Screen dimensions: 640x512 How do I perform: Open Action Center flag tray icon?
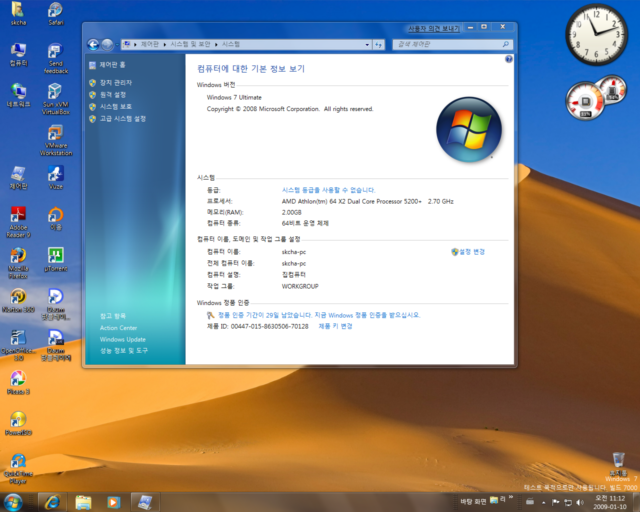[x=556, y=502]
